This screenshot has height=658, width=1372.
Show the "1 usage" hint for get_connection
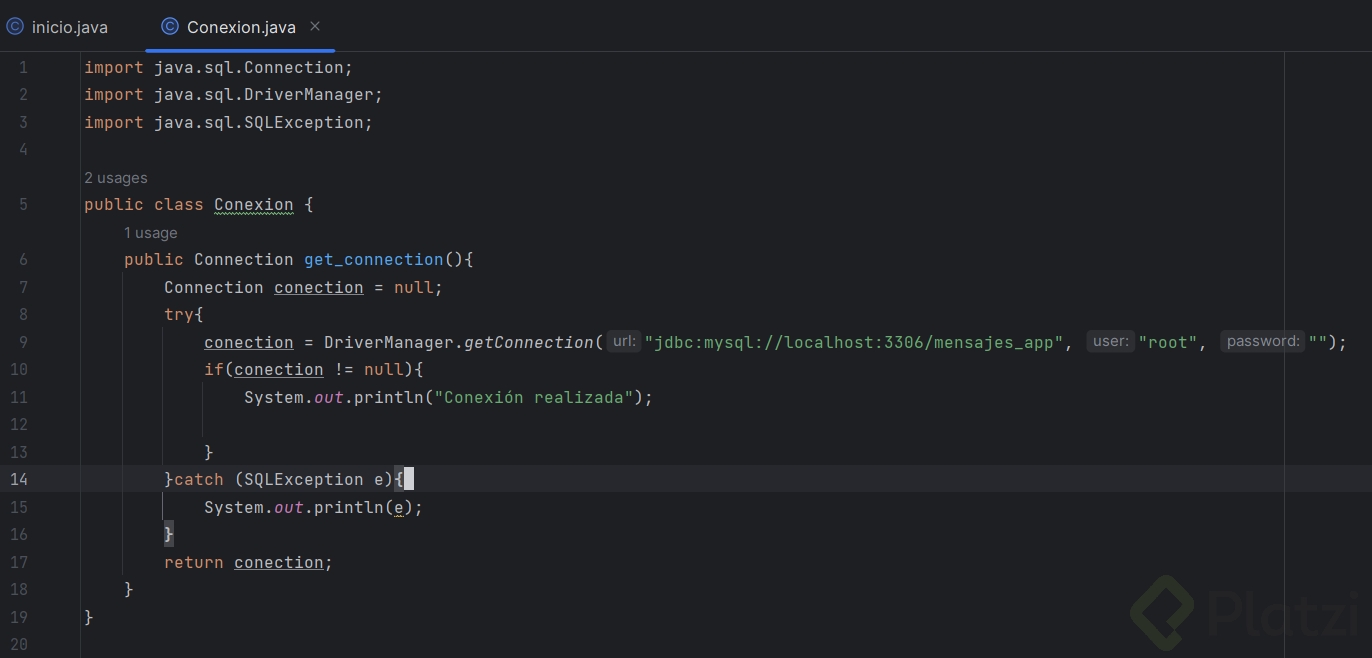[x=150, y=233]
